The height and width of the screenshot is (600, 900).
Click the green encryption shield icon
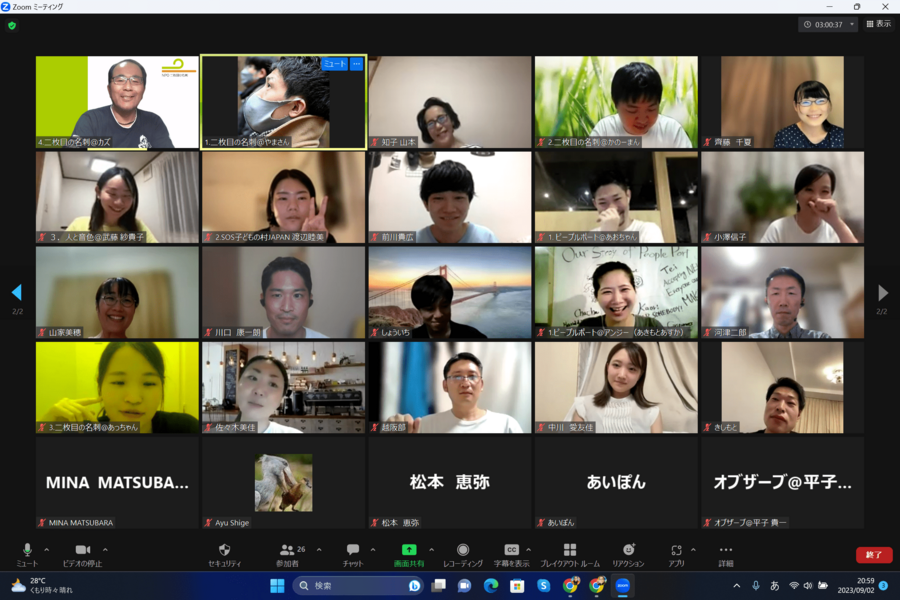click(x=12, y=25)
